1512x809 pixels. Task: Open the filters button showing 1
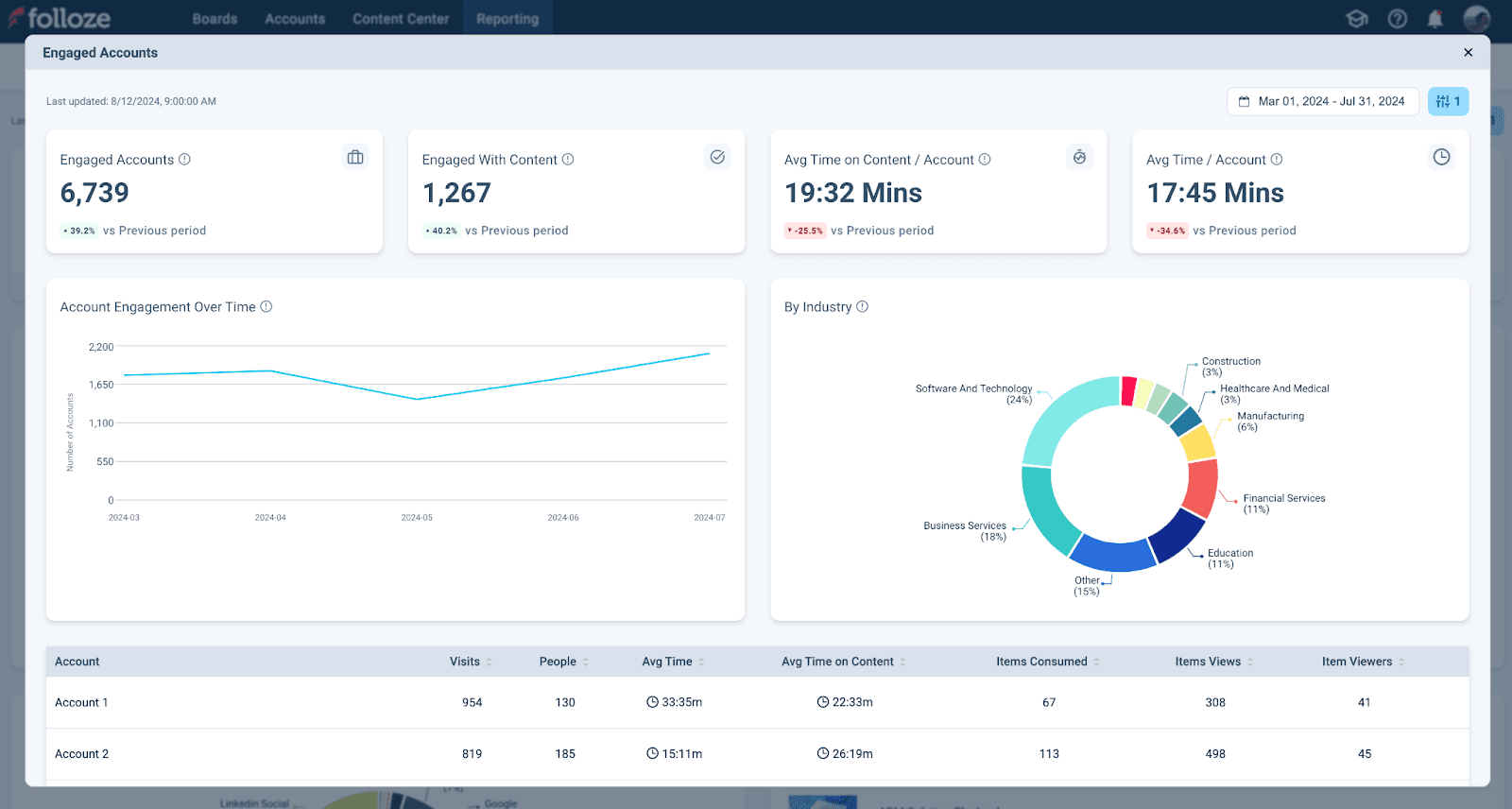tap(1448, 101)
